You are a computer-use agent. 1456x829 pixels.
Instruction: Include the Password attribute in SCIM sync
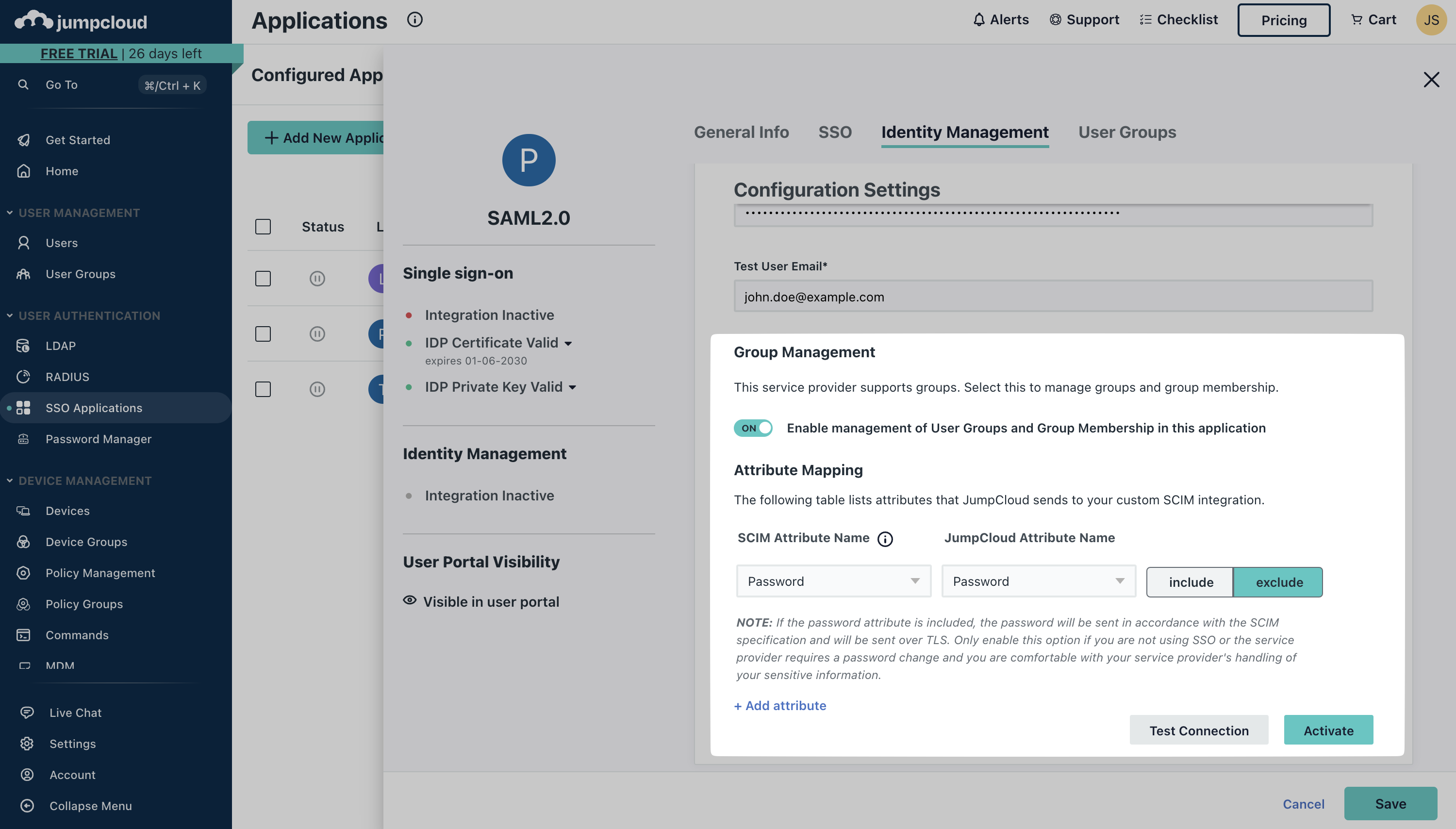click(x=1190, y=582)
